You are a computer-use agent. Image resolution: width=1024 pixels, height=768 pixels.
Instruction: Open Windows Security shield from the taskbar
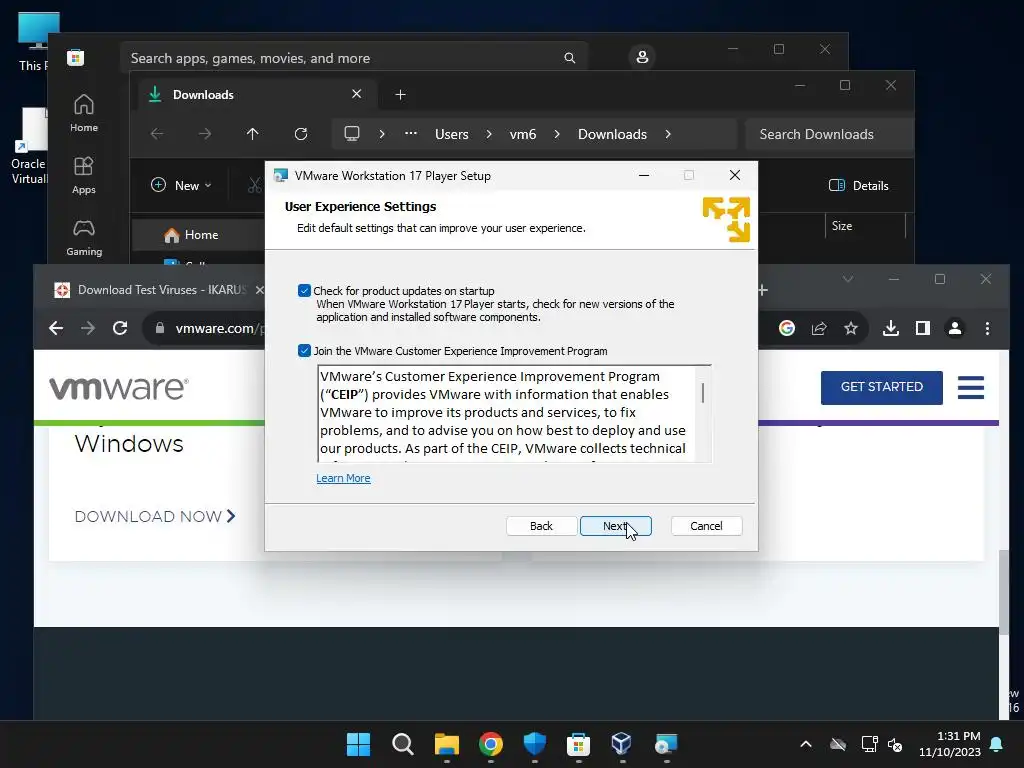(534, 744)
